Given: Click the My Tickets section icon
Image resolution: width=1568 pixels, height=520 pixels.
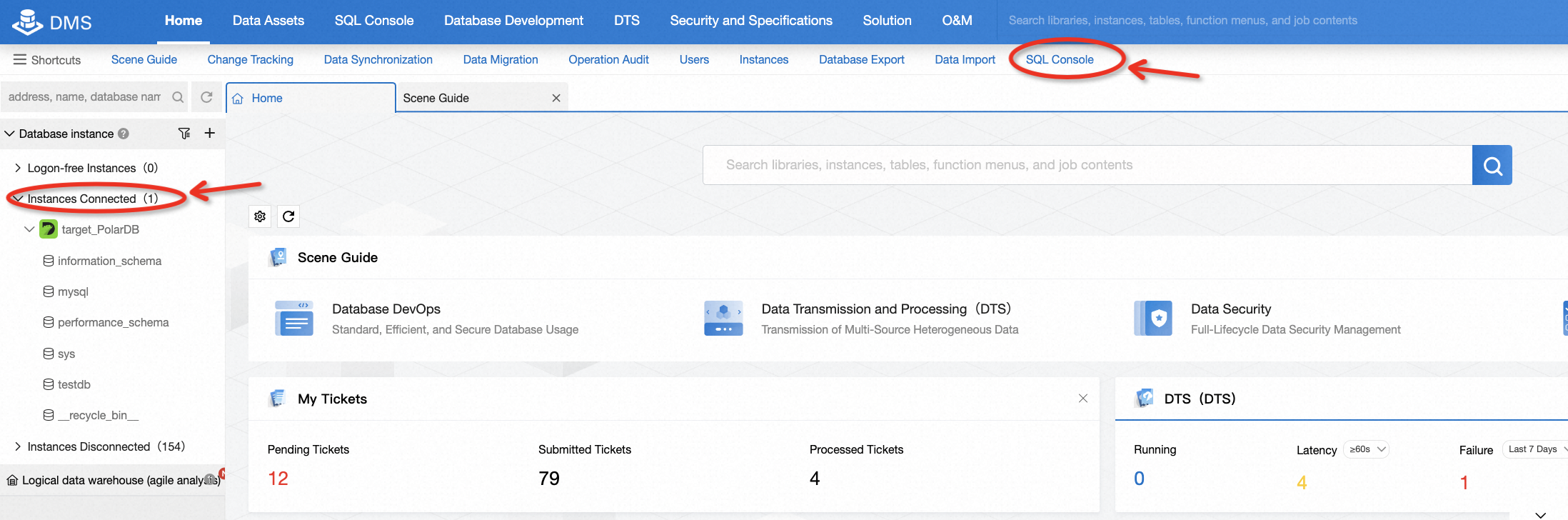Looking at the screenshot, I should tap(278, 399).
